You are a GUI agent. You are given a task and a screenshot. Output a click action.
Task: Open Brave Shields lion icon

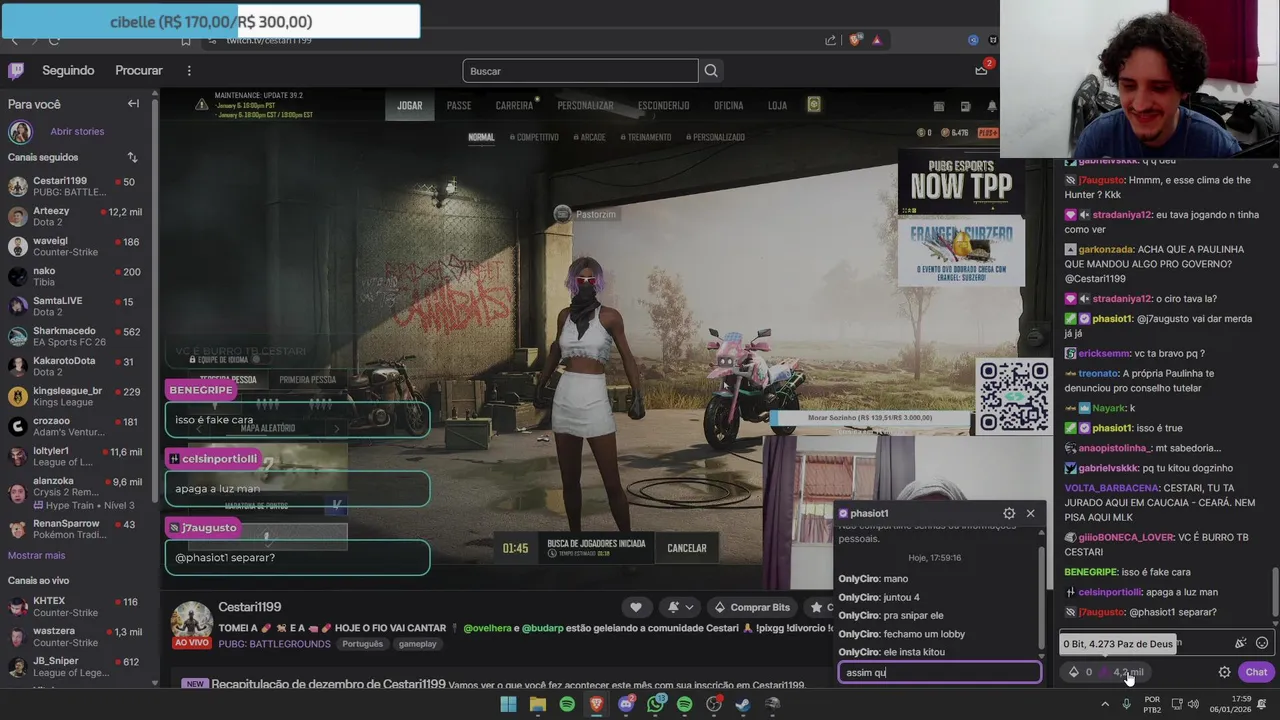coord(855,40)
